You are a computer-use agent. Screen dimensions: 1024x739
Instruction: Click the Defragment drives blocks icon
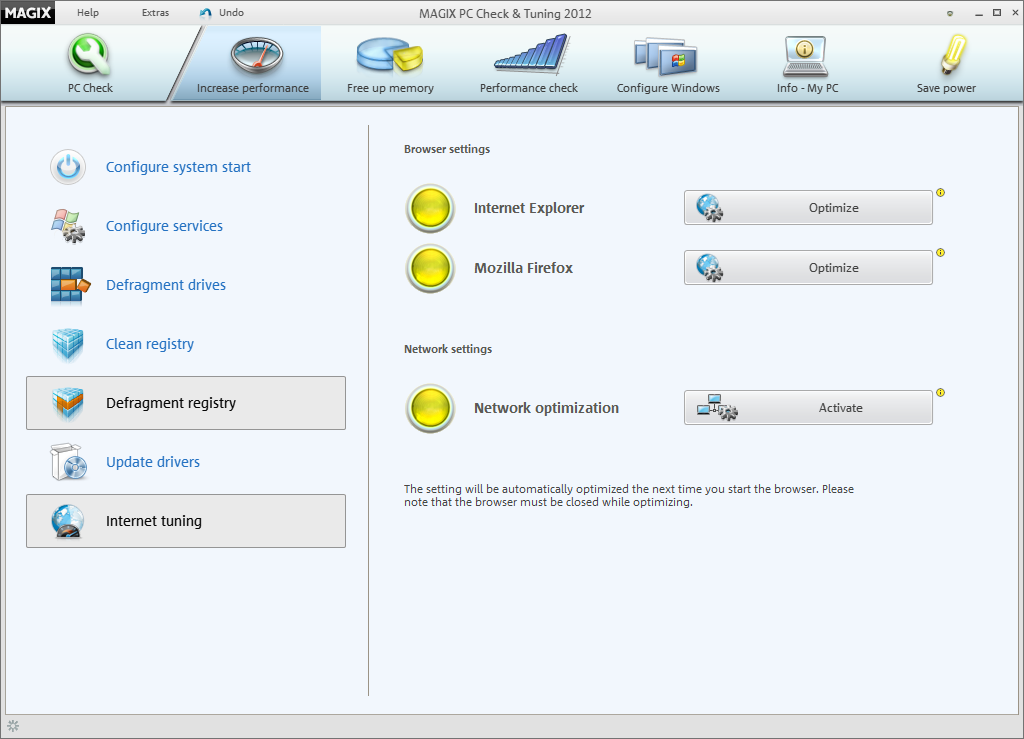point(69,285)
